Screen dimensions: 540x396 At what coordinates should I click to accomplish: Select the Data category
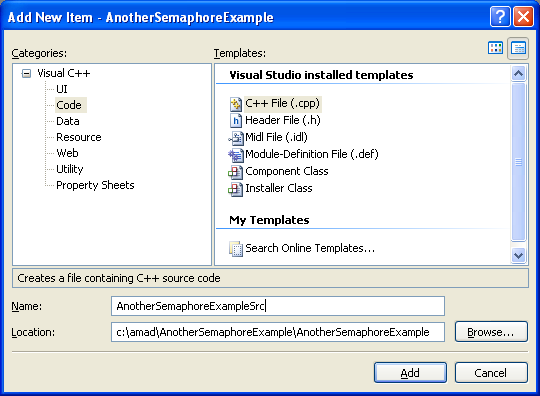(x=68, y=121)
